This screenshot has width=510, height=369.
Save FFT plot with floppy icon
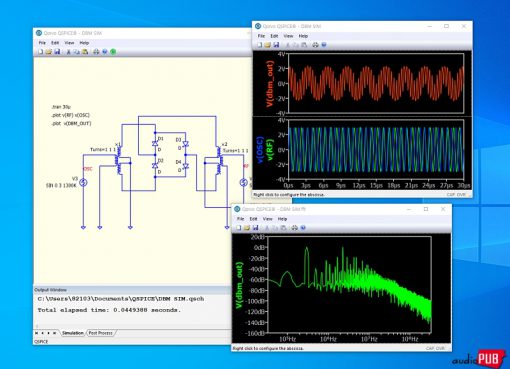click(x=256, y=228)
